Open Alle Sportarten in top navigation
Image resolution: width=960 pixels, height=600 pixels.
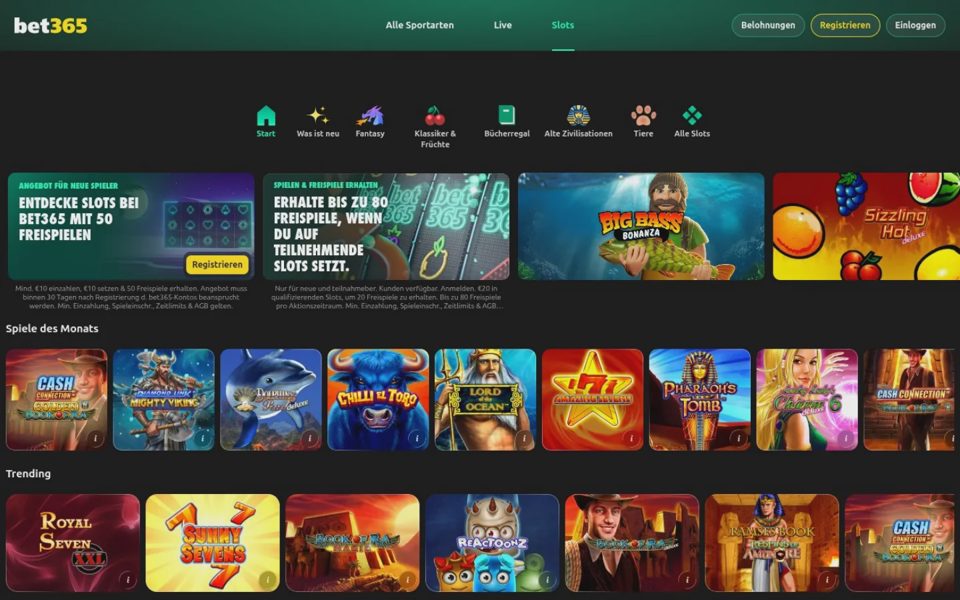click(x=419, y=25)
